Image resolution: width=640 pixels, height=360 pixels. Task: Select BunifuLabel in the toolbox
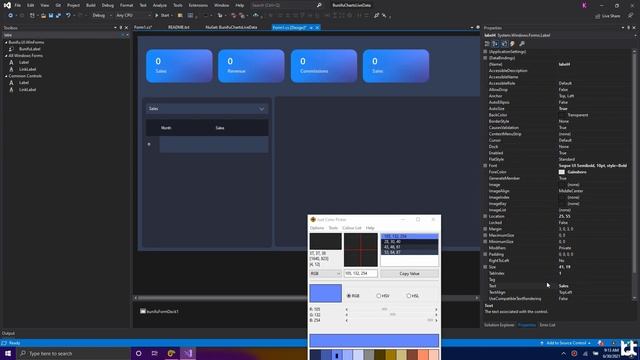[x=29, y=49]
